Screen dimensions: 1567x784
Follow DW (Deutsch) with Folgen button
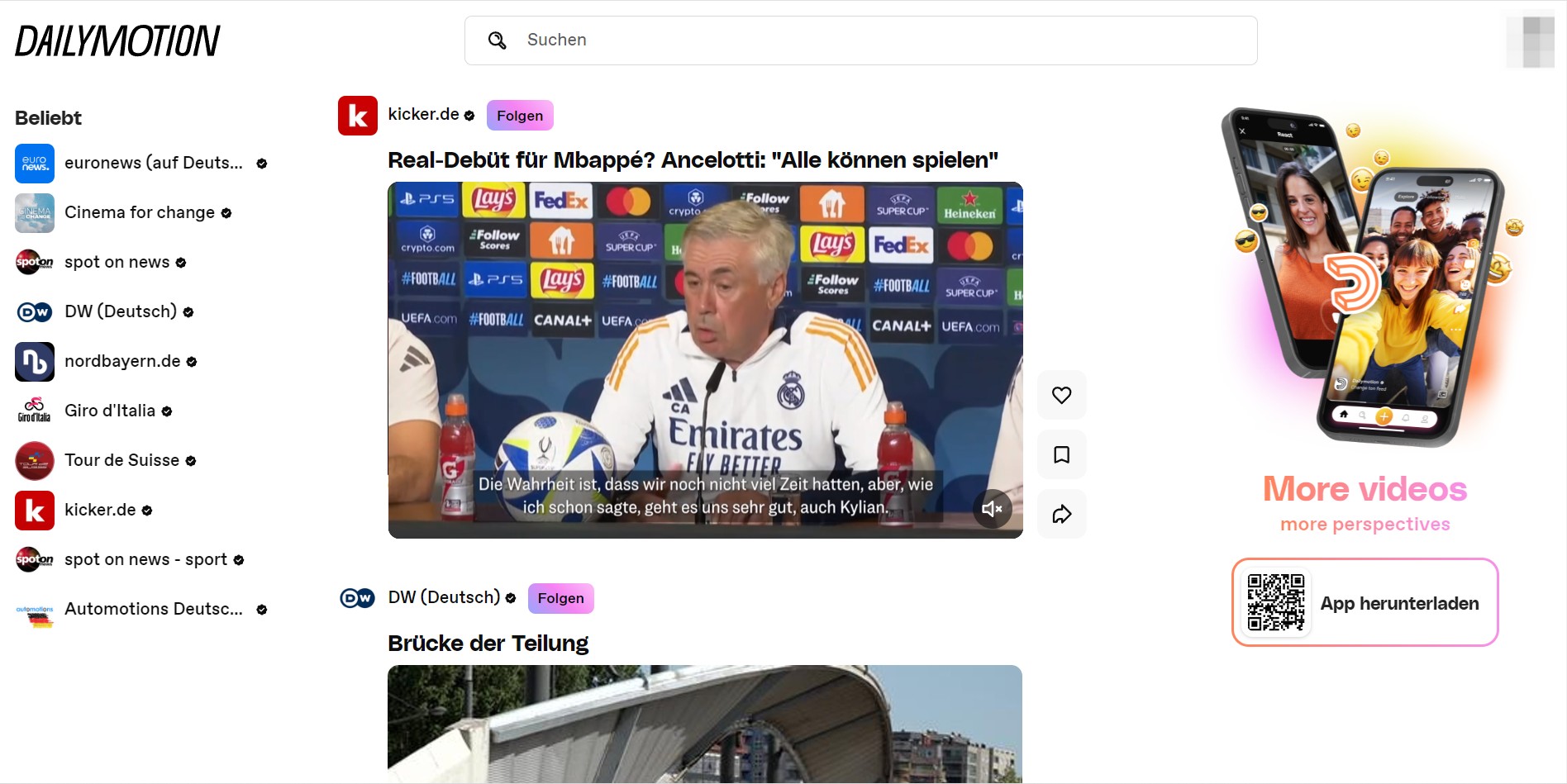561,598
